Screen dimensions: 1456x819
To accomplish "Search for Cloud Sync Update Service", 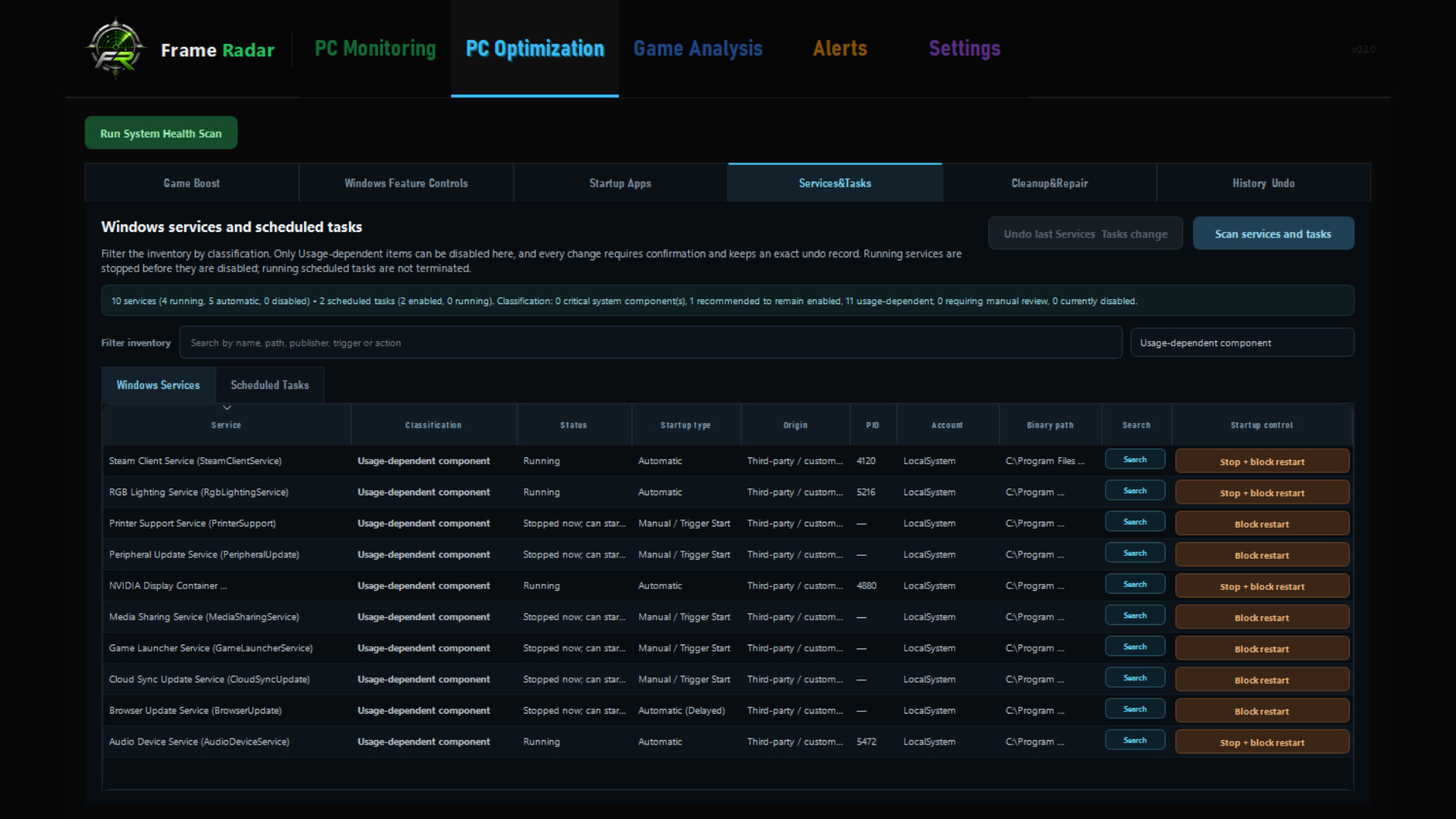I will coord(1135,677).
